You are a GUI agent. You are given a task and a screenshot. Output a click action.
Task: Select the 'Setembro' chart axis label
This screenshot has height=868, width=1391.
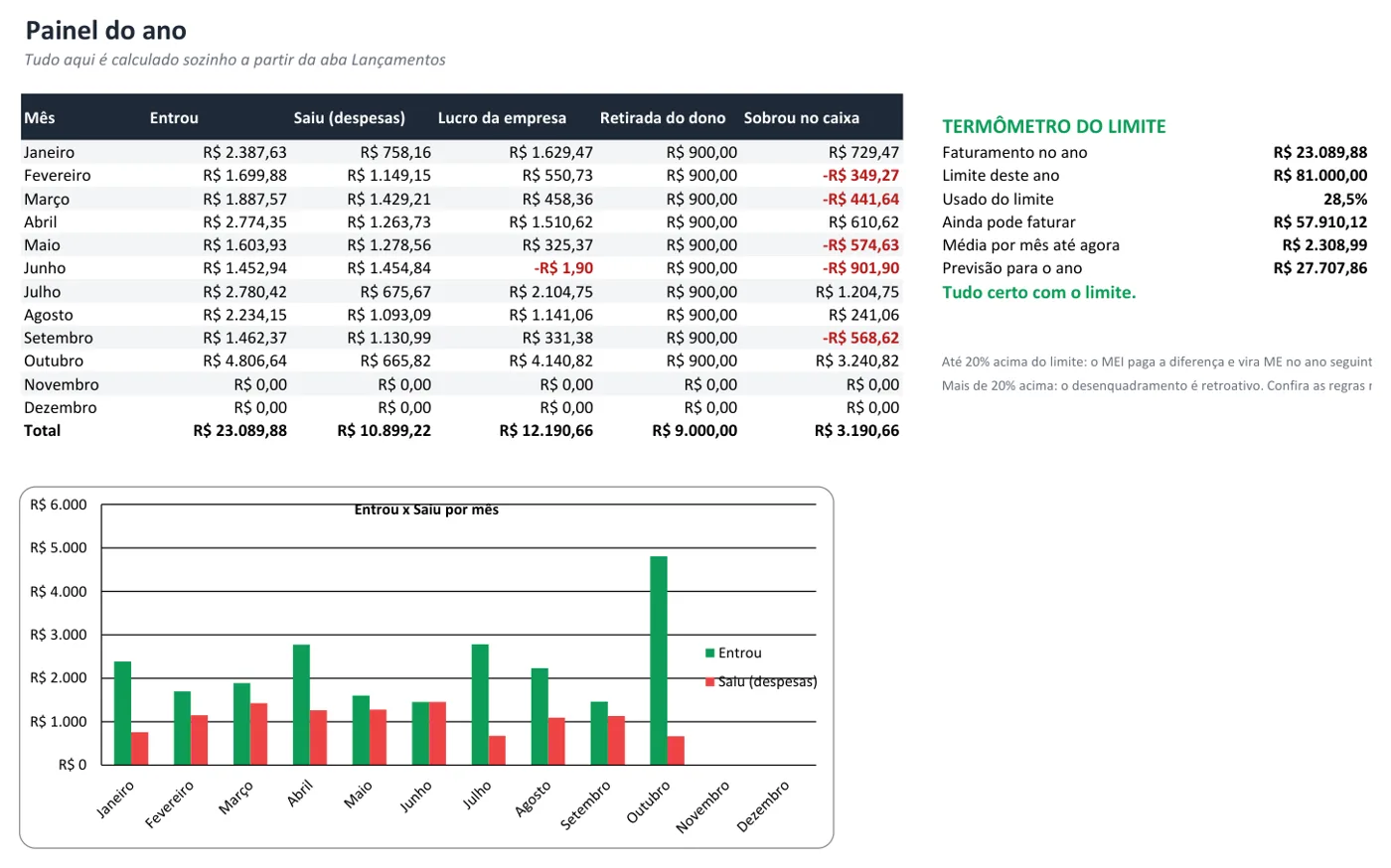(586, 805)
